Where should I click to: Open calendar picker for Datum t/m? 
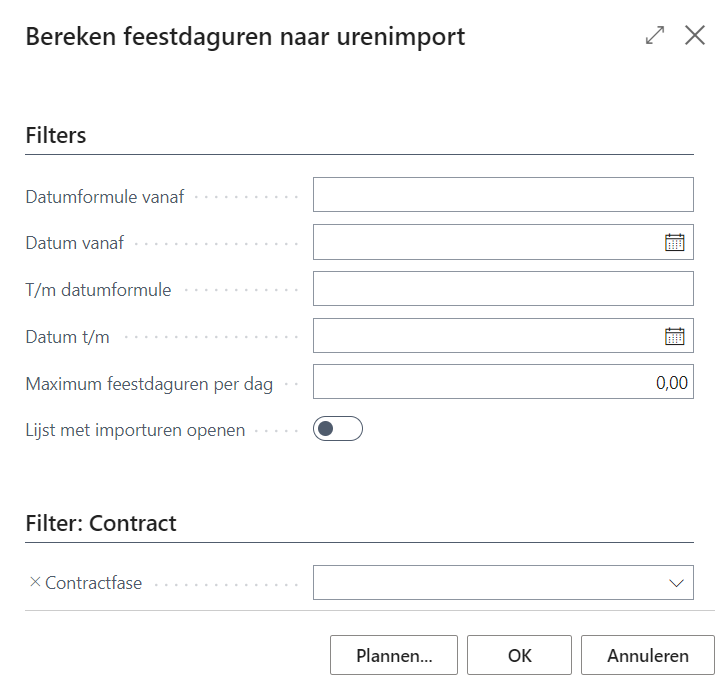click(x=675, y=336)
